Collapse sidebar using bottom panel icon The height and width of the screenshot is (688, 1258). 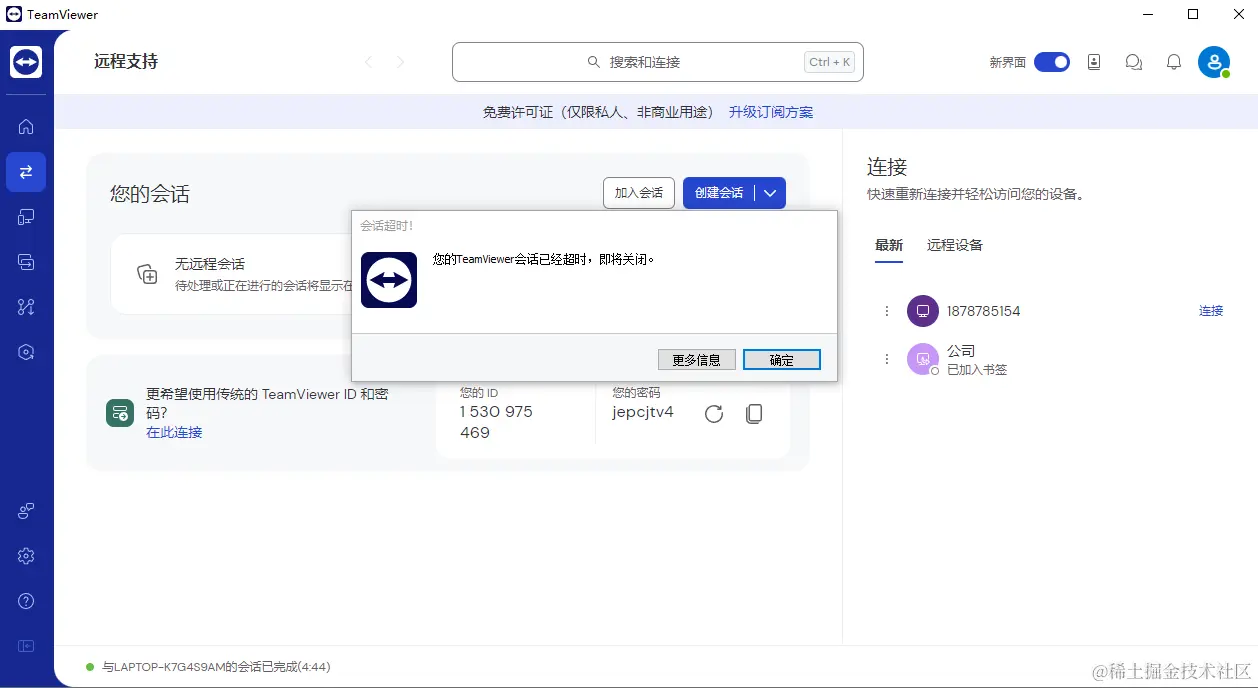(26, 646)
